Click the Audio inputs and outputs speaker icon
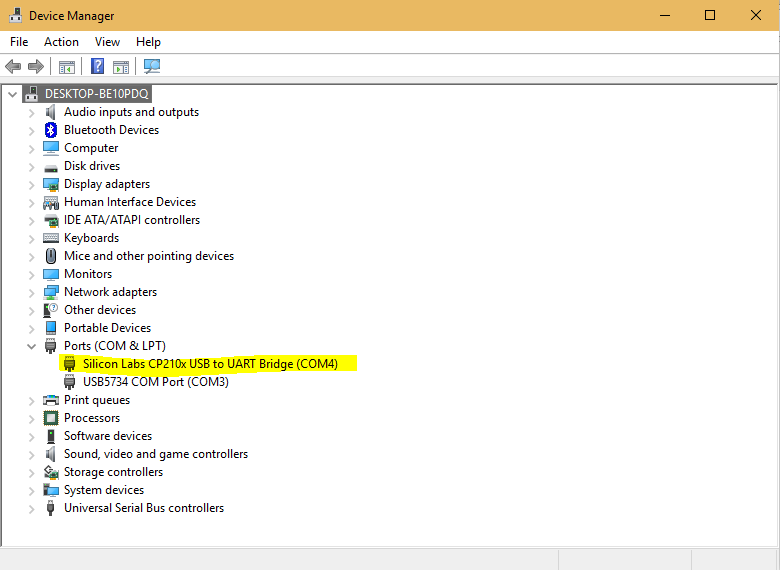The width and height of the screenshot is (780, 570). click(x=50, y=112)
